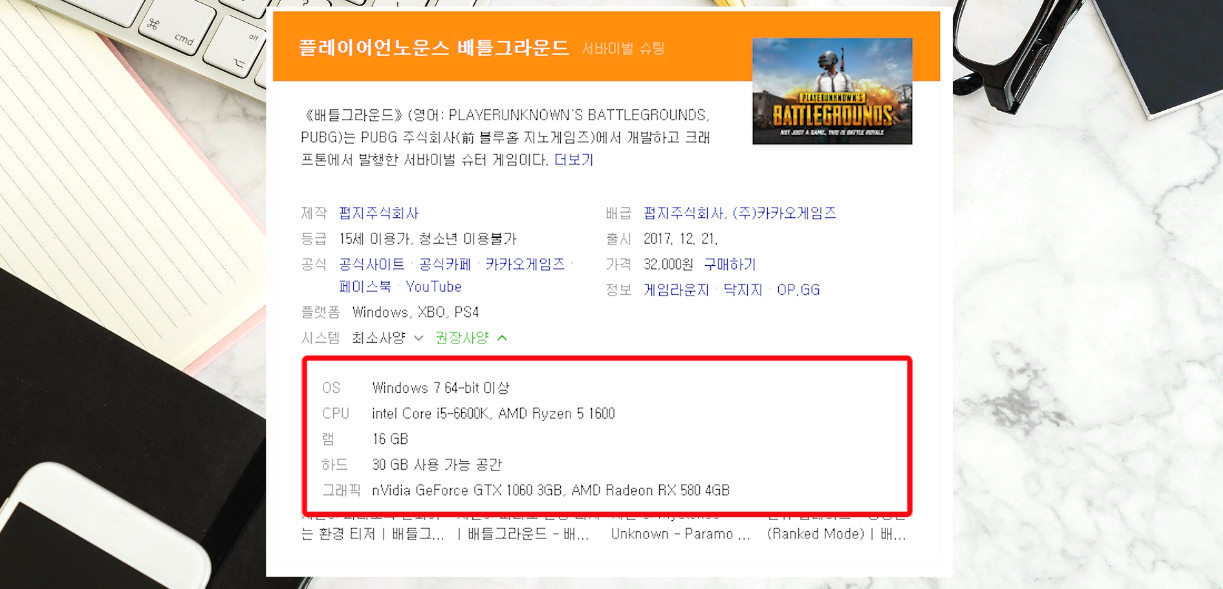The width and height of the screenshot is (1223, 589).
Task: Click the Battlegrounds game cover thumbnail
Action: (832, 91)
